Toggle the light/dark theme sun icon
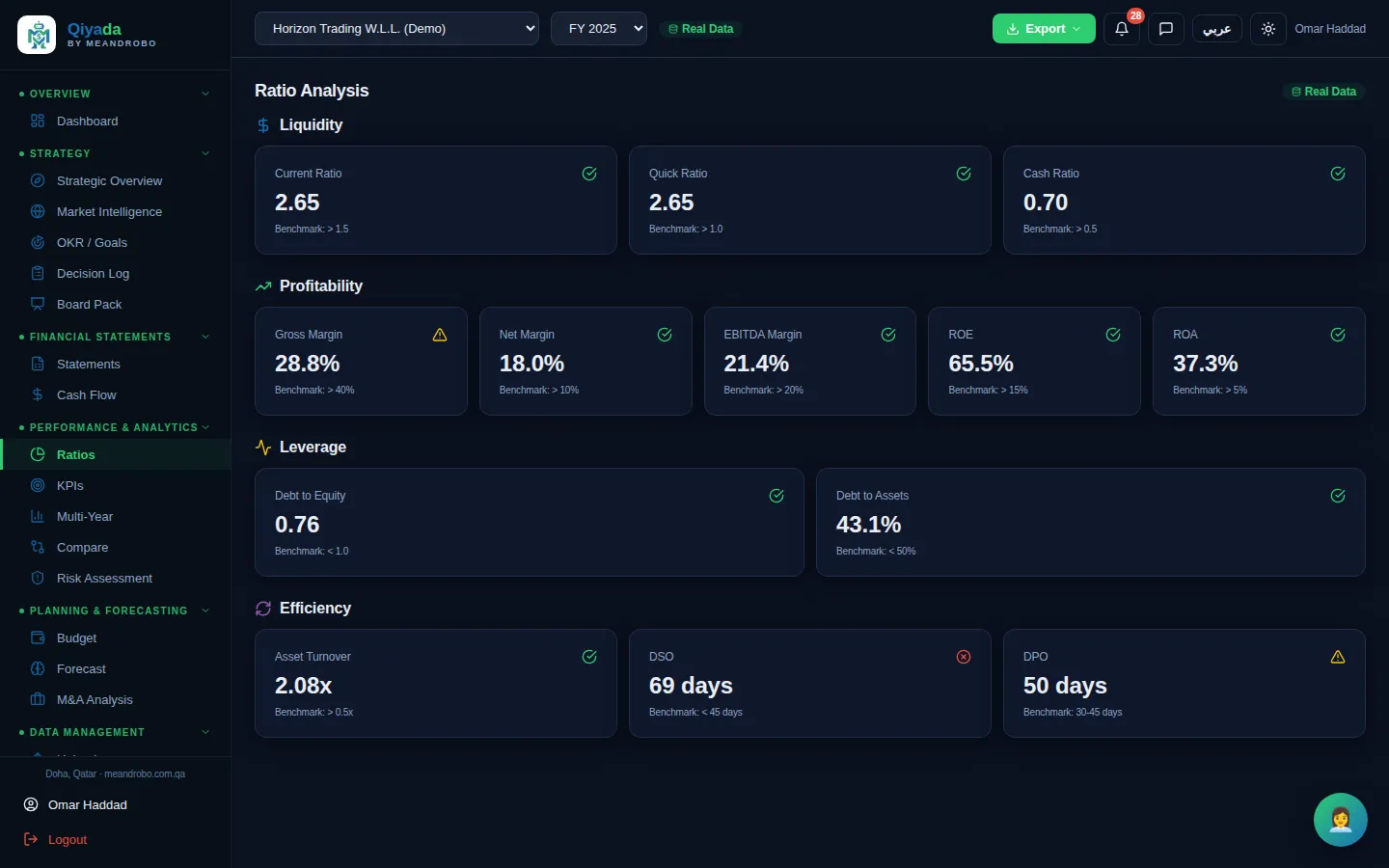 coord(1267,29)
